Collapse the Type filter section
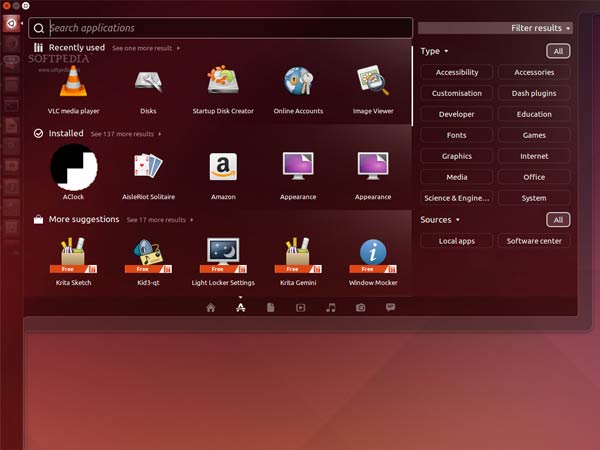Image resolution: width=600 pixels, height=450 pixels. 434,51
